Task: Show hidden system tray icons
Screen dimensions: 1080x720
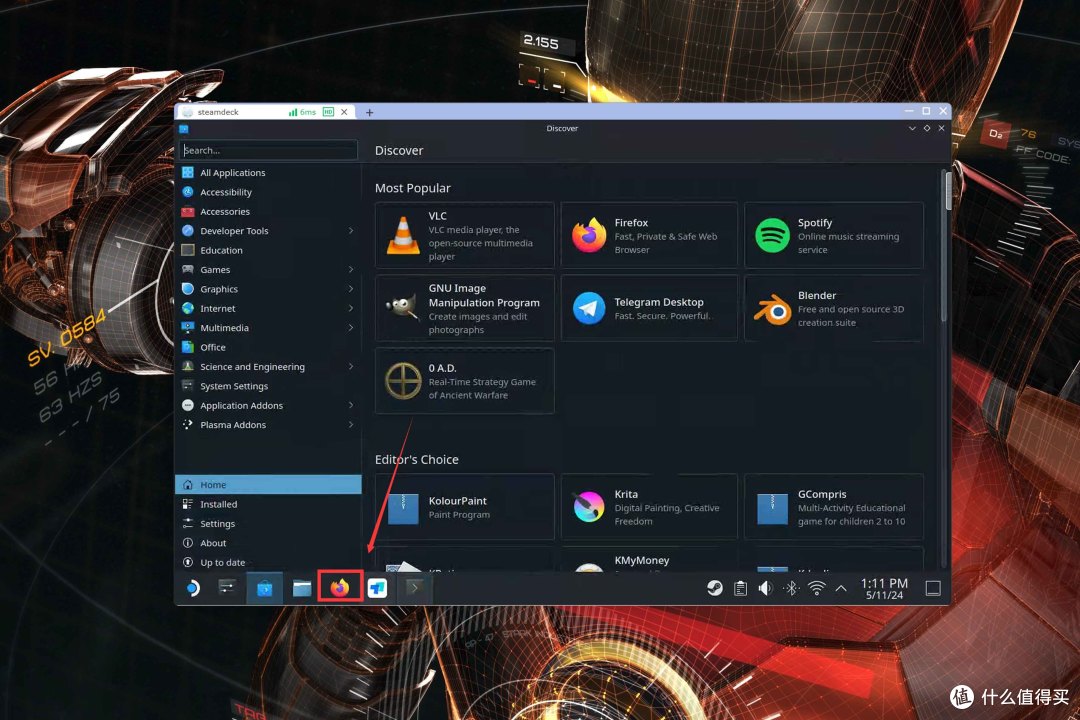Action: 841,588
